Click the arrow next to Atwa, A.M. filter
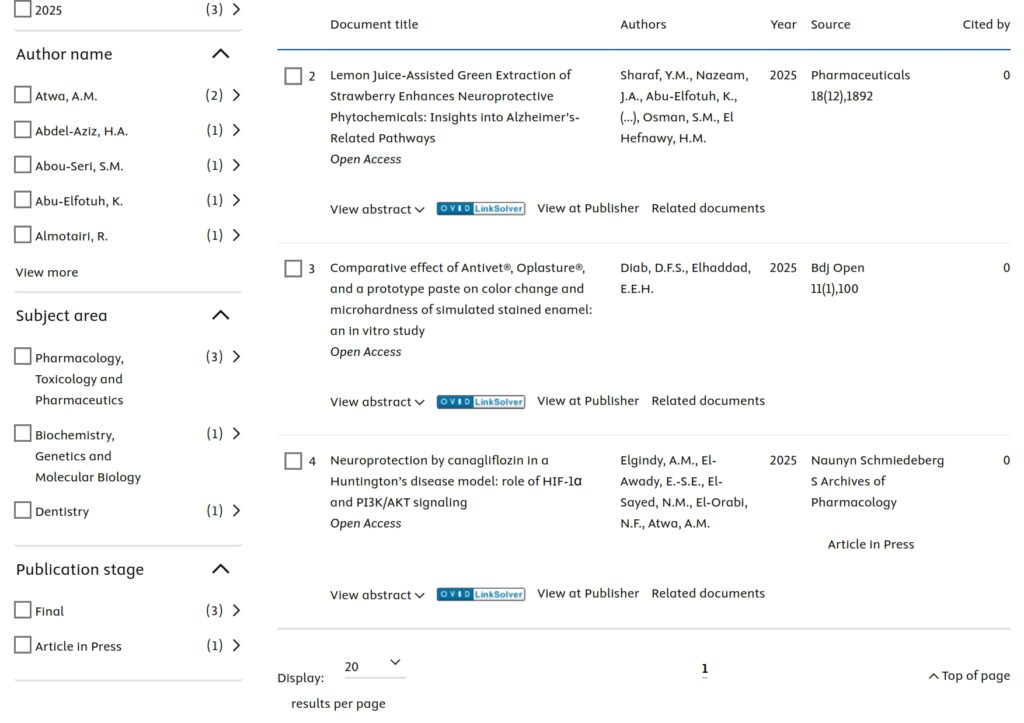 tap(236, 95)
